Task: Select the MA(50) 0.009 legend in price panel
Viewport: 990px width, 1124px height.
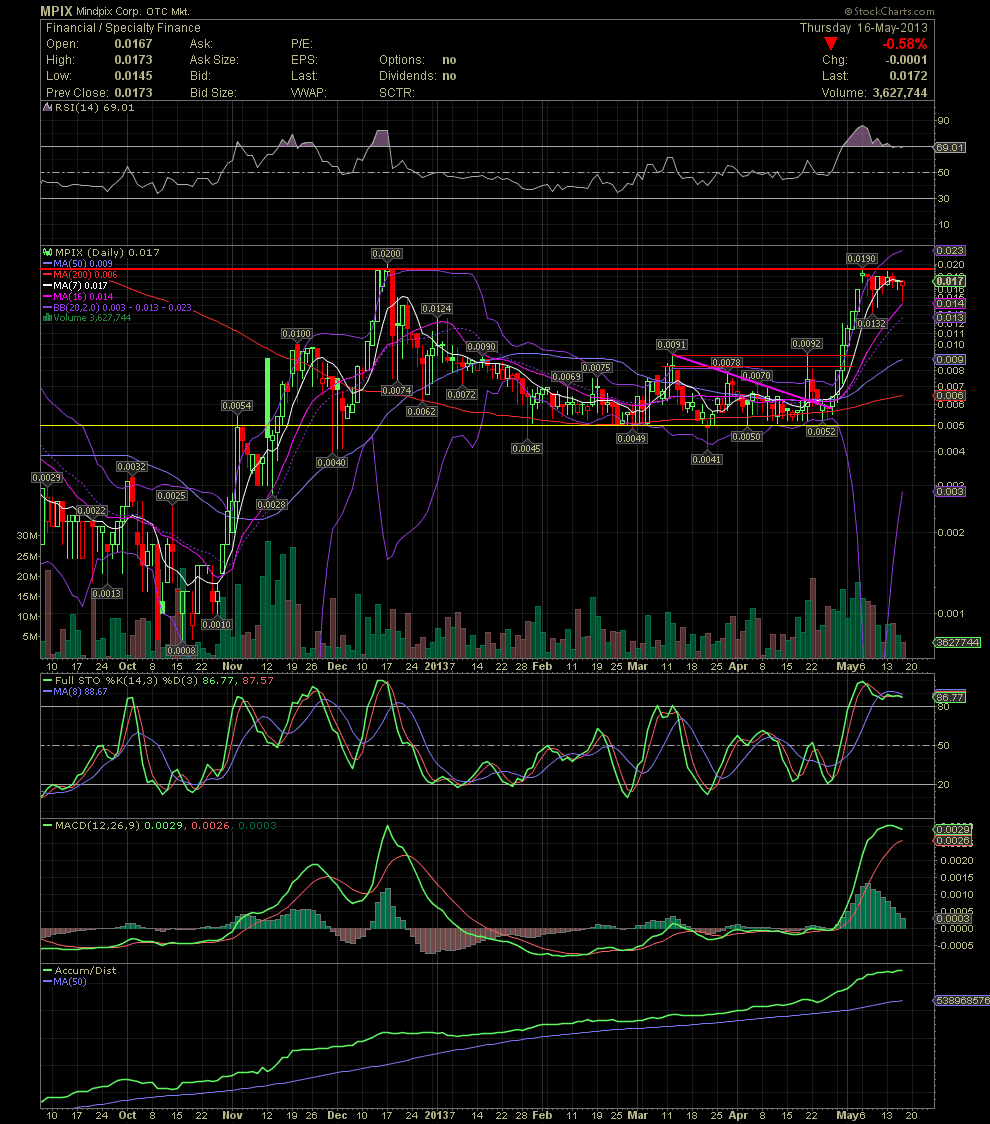Action: (x=77, y=264)
